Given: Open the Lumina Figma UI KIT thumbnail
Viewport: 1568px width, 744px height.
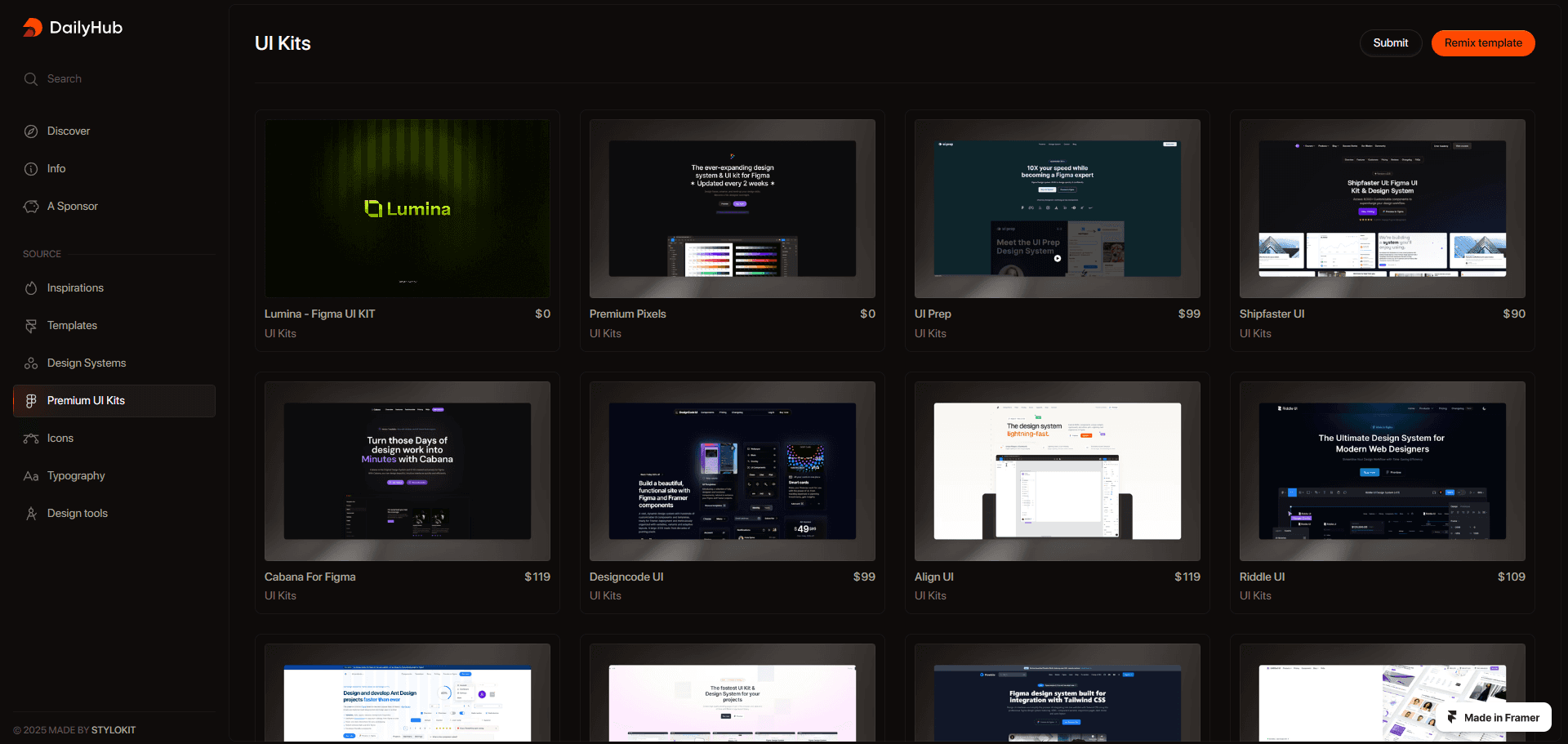Looking at the screenshot, I should (x=408, y=209).
